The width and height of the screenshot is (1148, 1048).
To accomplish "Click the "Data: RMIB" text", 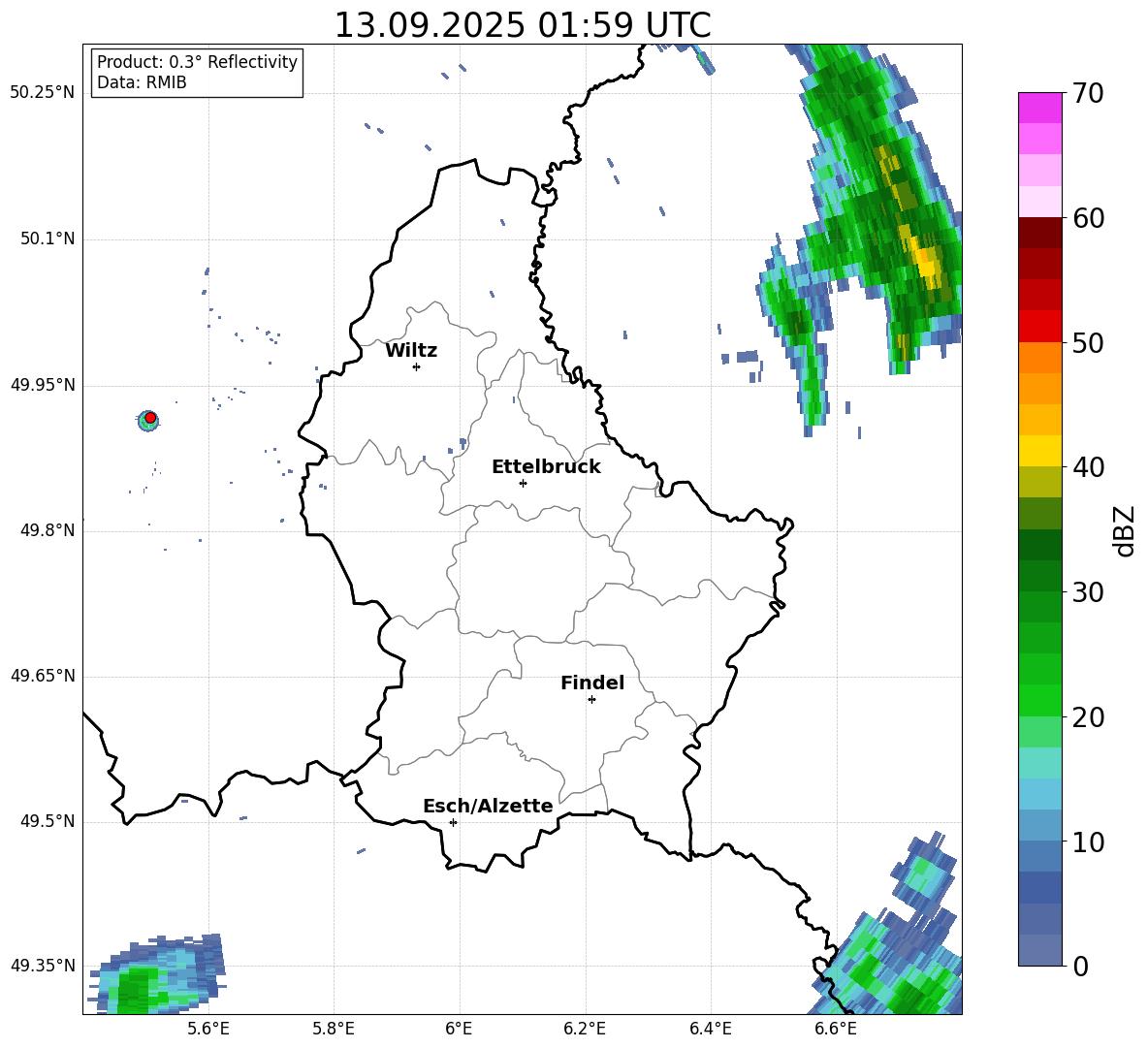I will click(142, 82).
